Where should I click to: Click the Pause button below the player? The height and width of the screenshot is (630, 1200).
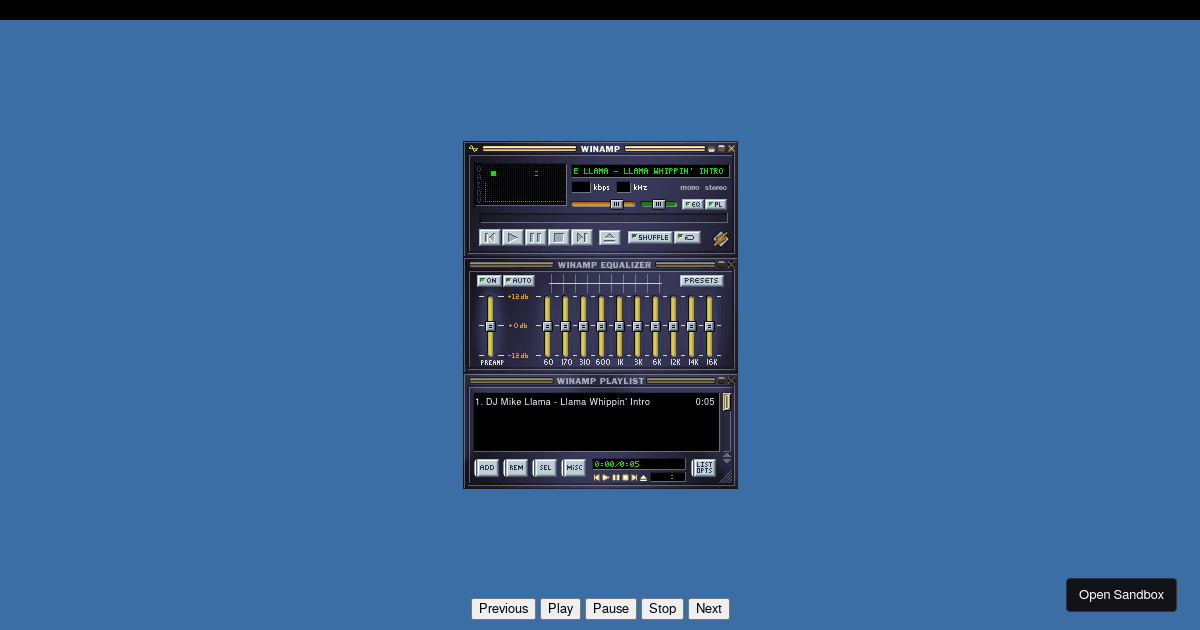tap(610, 608)
